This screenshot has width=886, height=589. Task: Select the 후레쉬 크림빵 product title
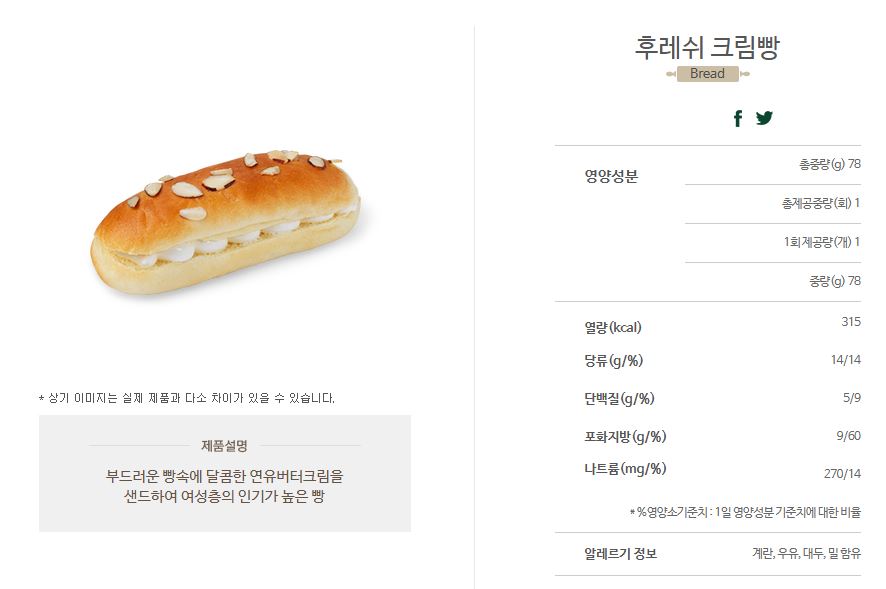click(x=707, y=47)
